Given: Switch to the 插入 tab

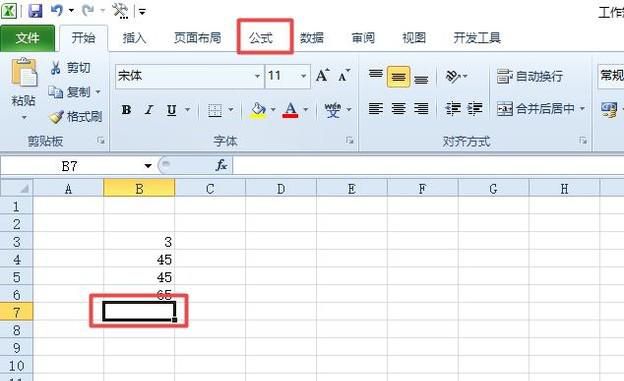Looking at the screenshot, I should (x=135, y=38).
